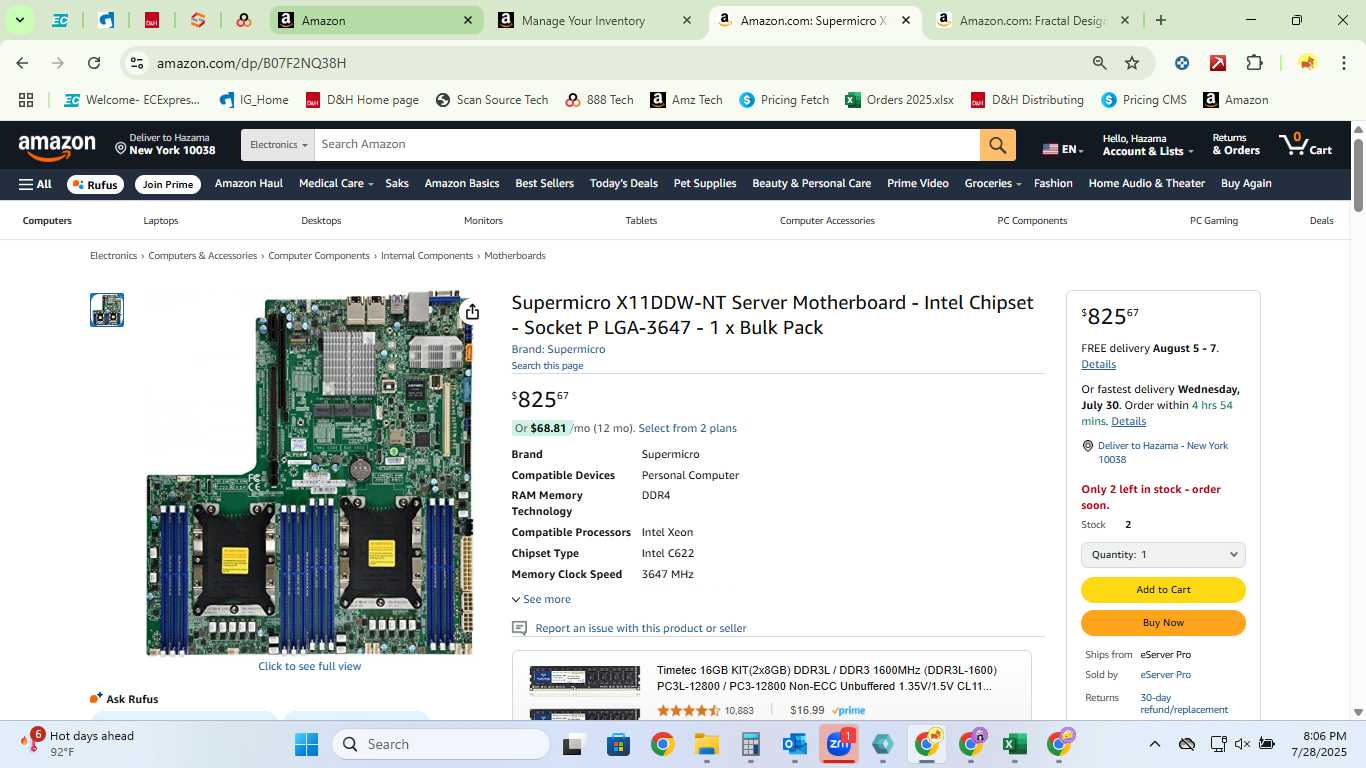Switch to the Fractal Design tab
The height and width of the screenshot is (768, 1366).
click(1031, 20)
